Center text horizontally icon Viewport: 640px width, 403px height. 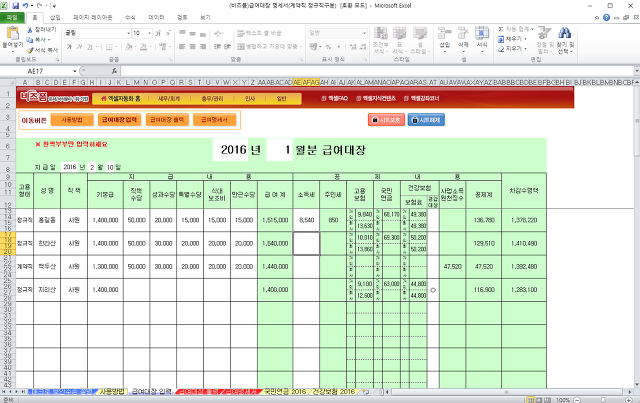pos(192,47)
